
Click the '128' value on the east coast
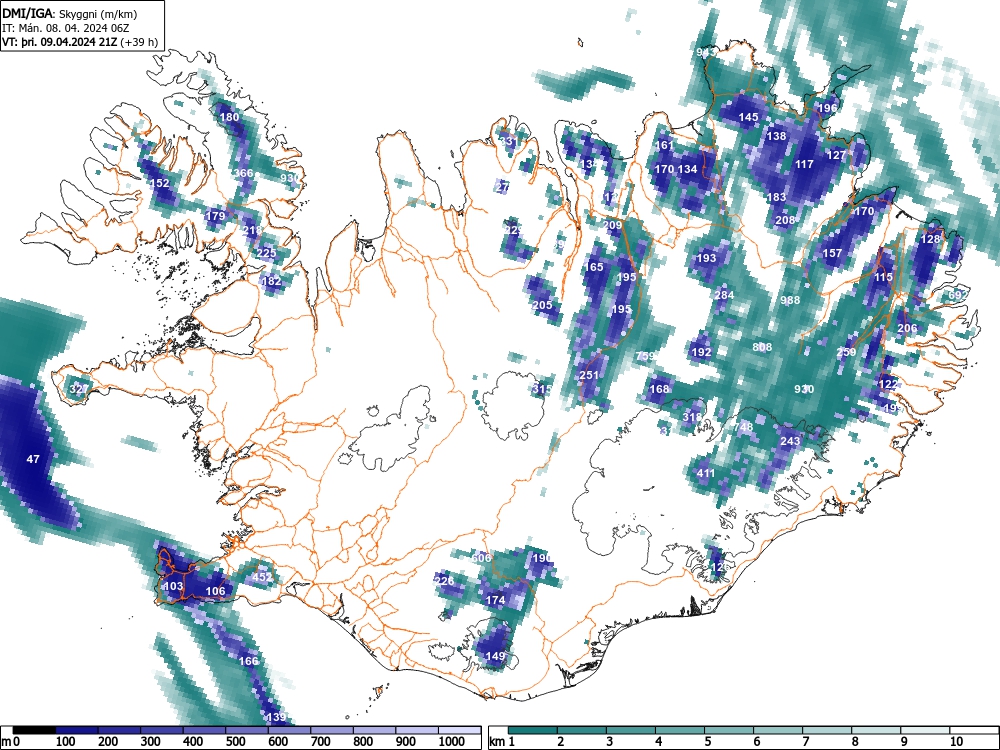click(930, 239)
